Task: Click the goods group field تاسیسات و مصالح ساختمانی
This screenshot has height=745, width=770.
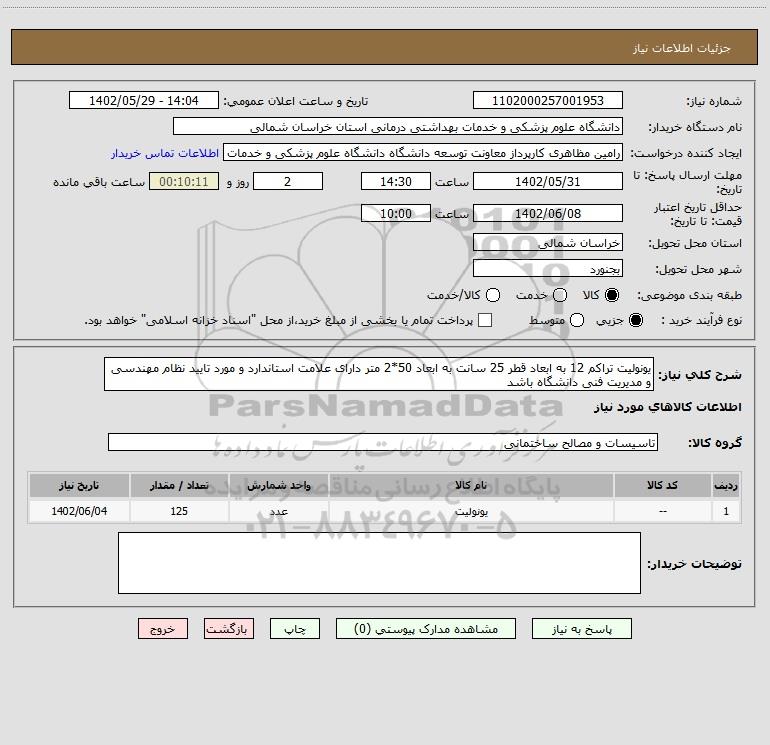Action: point(383,442)
